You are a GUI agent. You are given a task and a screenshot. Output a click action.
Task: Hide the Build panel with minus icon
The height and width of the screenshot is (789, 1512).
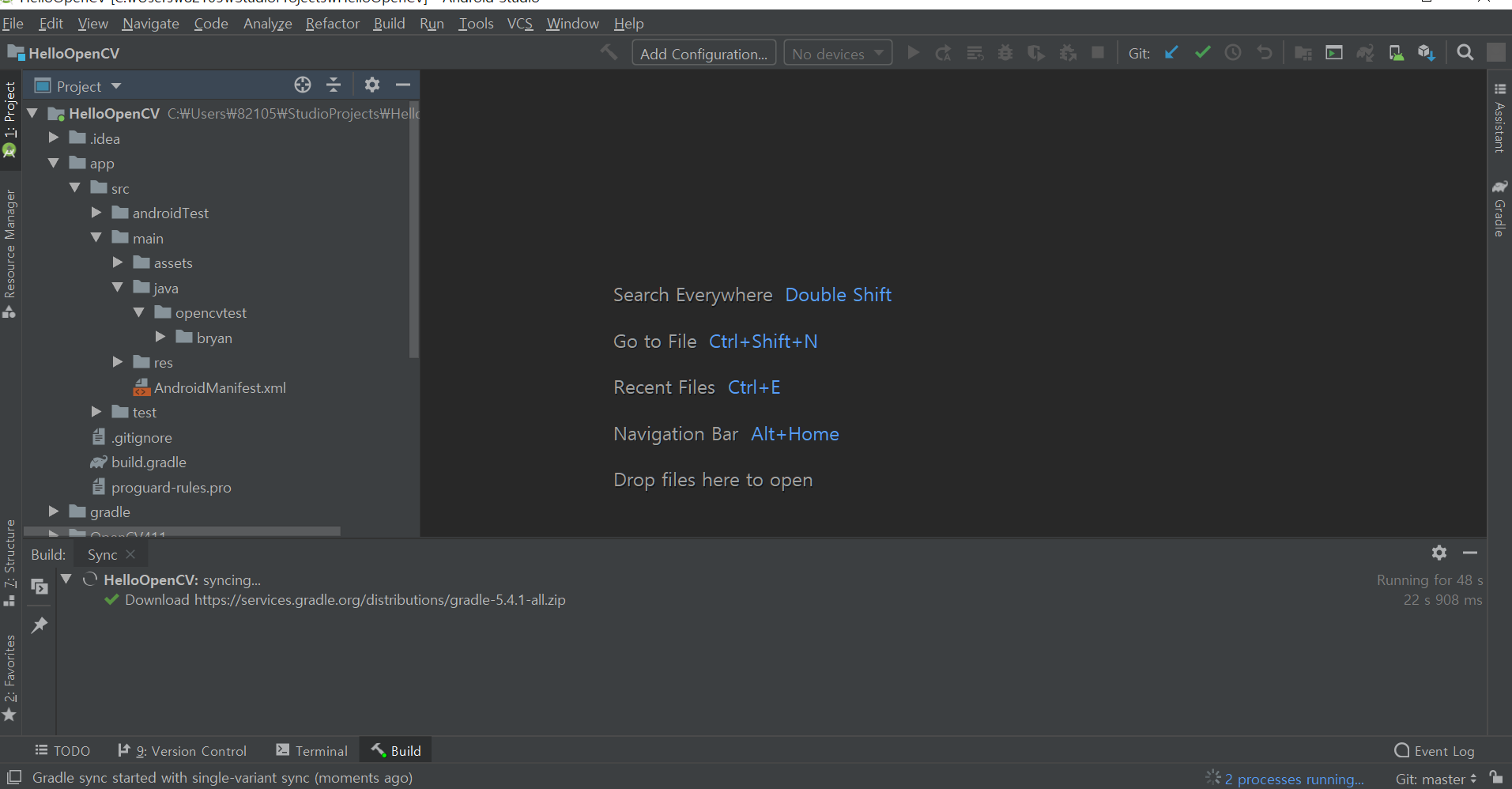pyautogui.click(x=1470, y=553)
